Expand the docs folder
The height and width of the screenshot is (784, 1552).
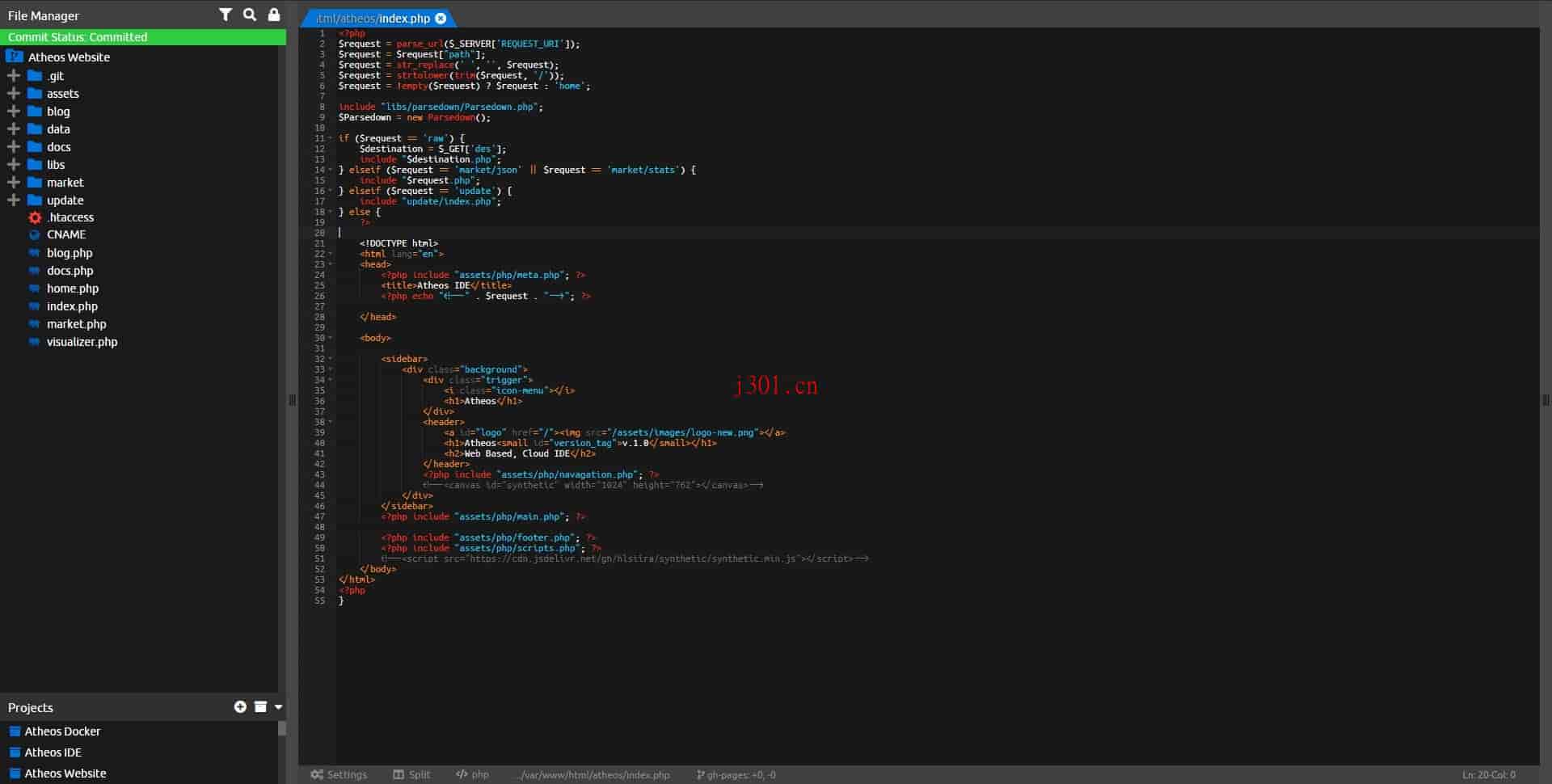(x=14, y=147)
